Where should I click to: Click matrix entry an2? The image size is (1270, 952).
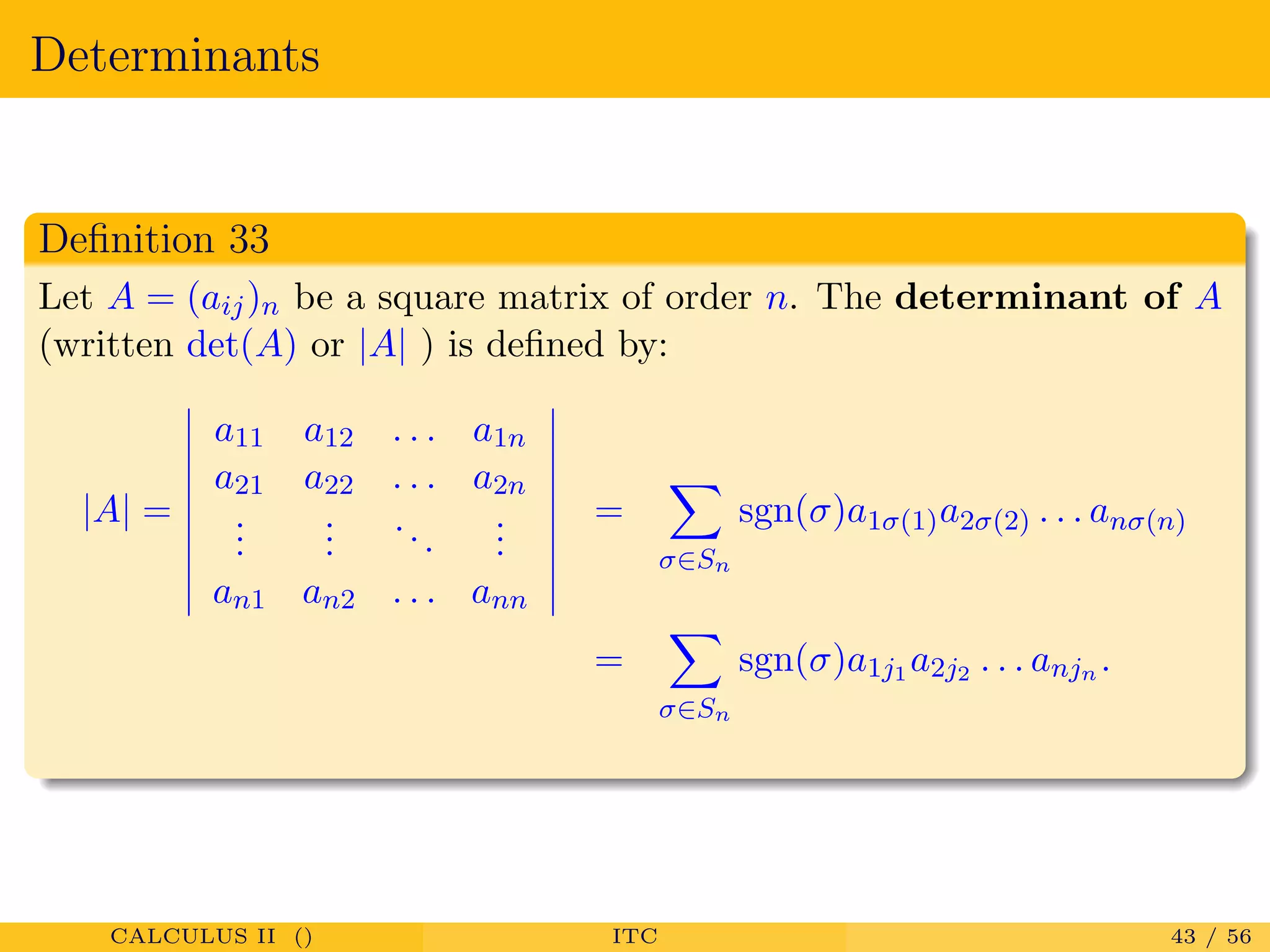(329, 595)
